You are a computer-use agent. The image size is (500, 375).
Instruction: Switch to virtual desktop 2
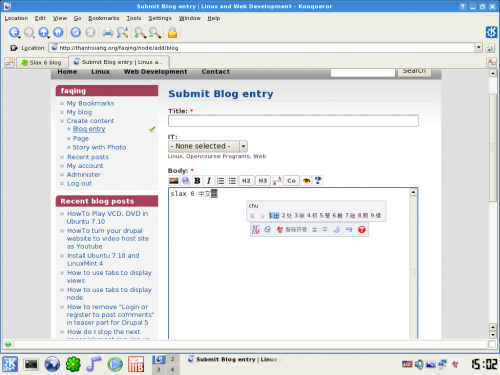pyautogui.click(x=172, y=359)
